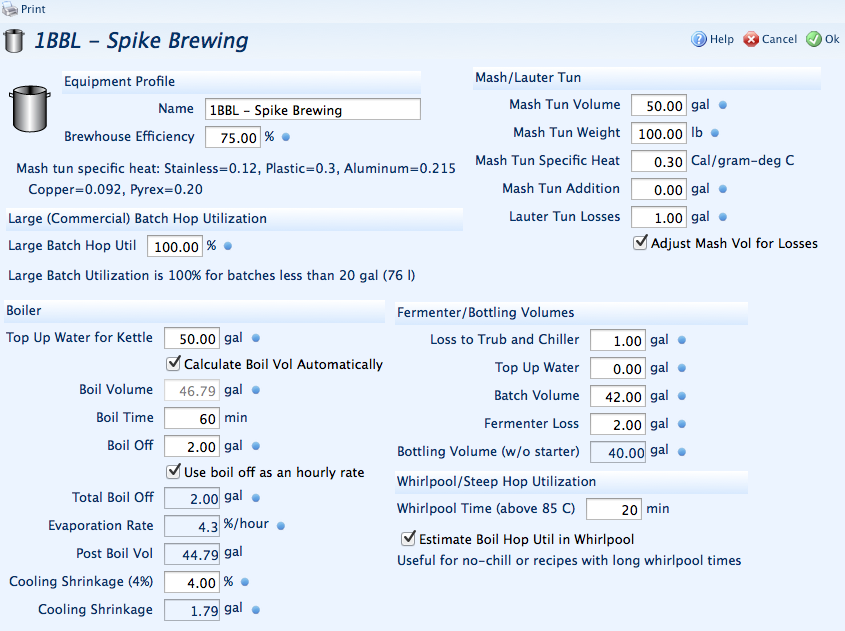Click the info dot beside Batch Volume

[682, 397]
